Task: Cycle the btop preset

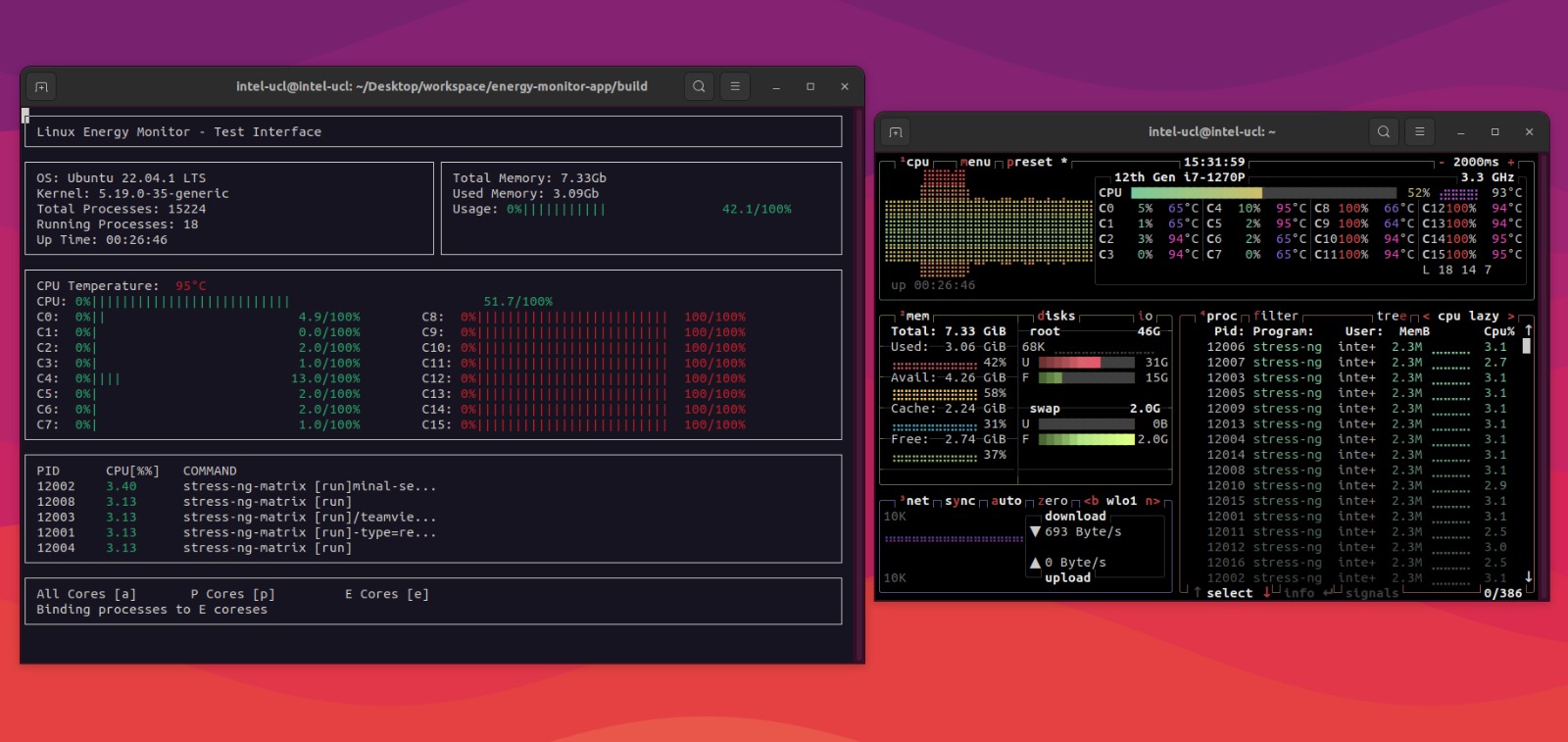Action: (1037, 163)
